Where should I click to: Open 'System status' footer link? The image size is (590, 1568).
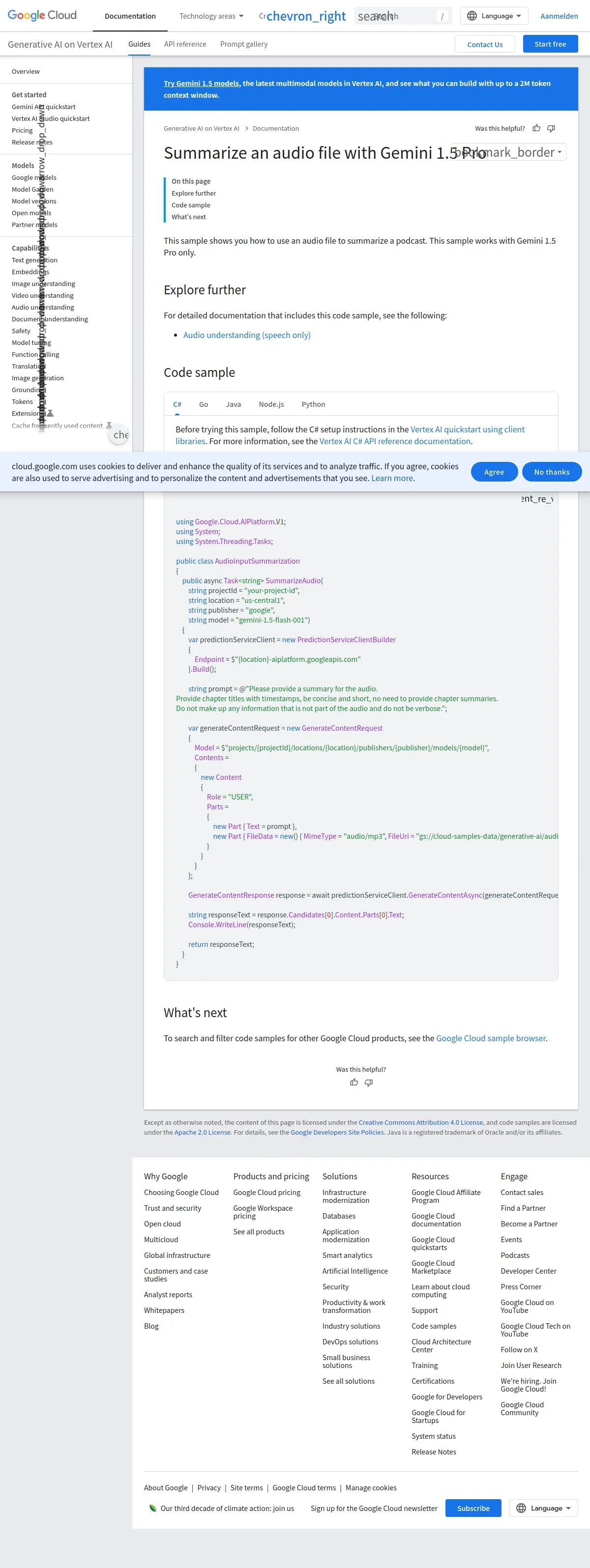coord(434,1436)
